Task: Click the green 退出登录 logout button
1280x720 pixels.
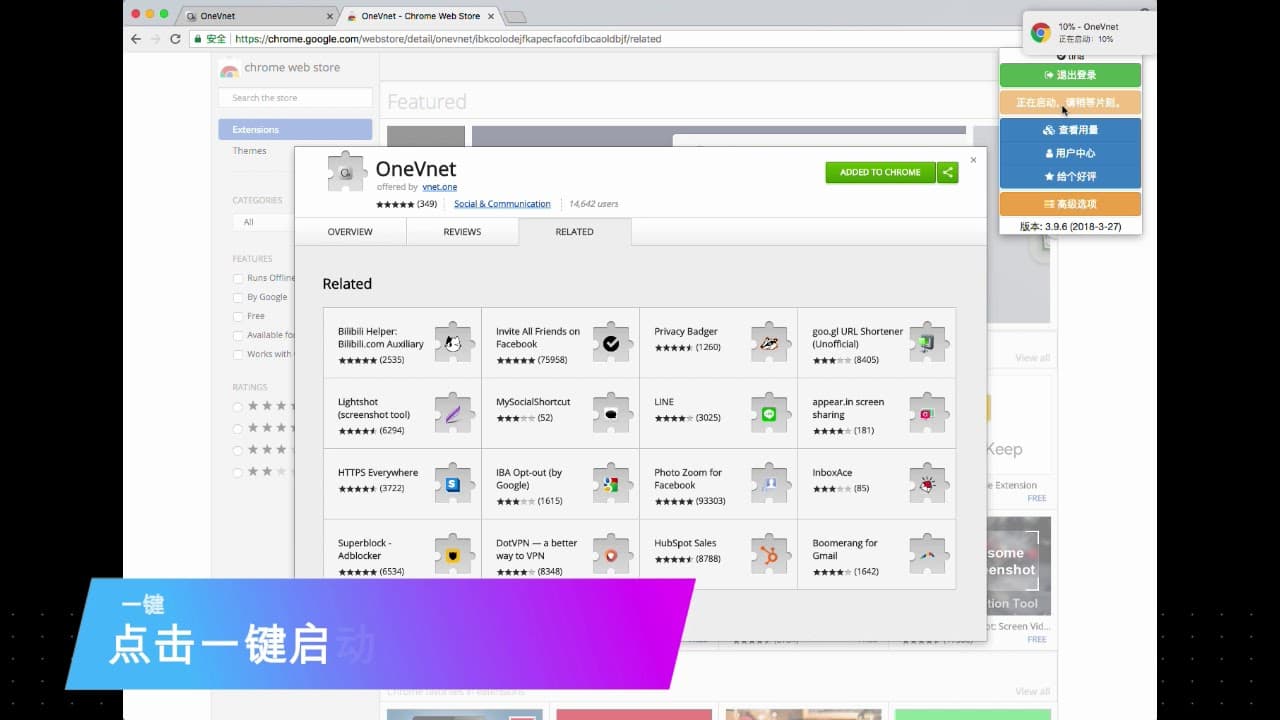Action: click(1070, 75)
